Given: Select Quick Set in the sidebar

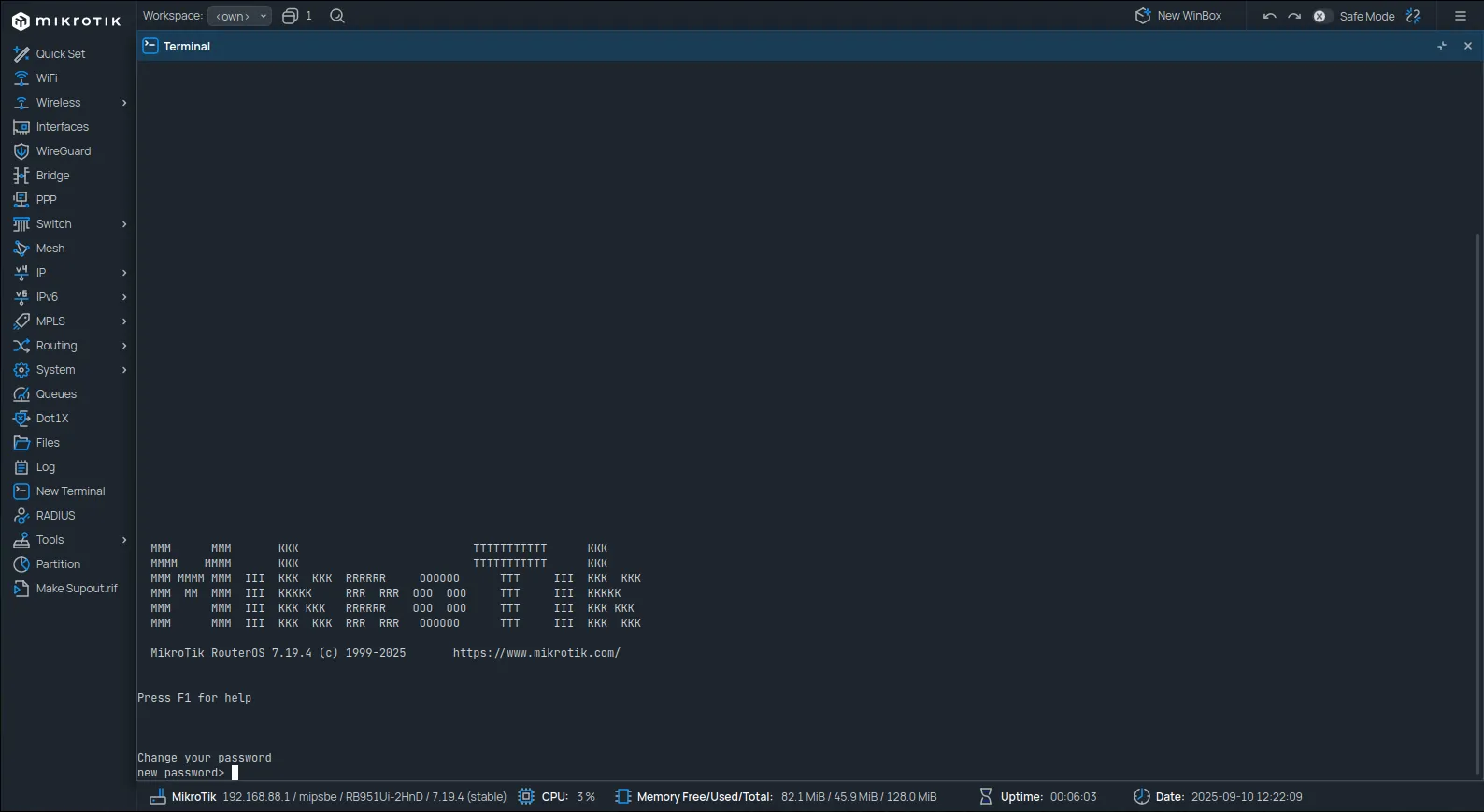Looking at the screenshot, I should pyautogui.click(x=61, y=54).
